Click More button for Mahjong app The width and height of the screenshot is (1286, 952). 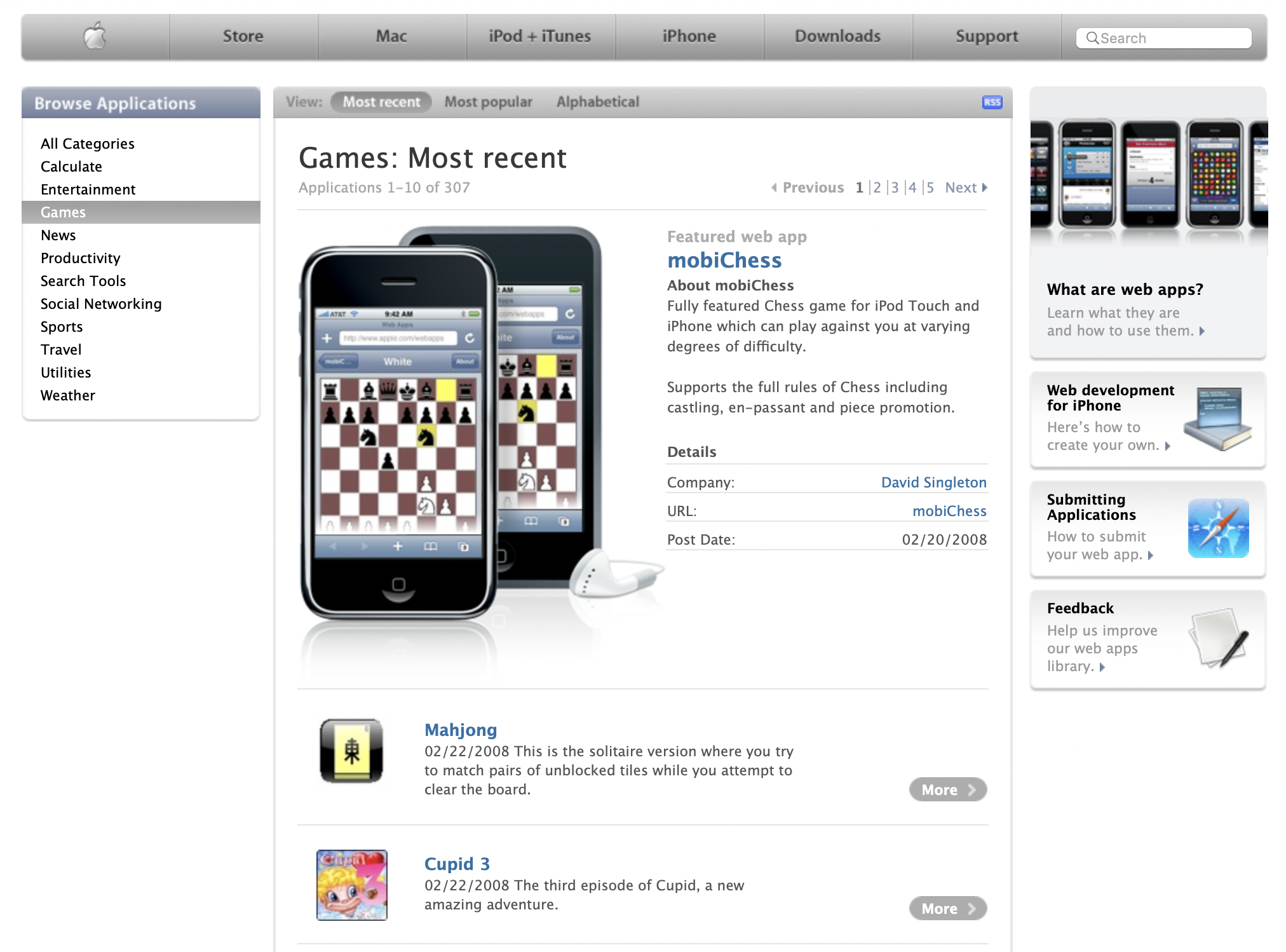point(947,790)
